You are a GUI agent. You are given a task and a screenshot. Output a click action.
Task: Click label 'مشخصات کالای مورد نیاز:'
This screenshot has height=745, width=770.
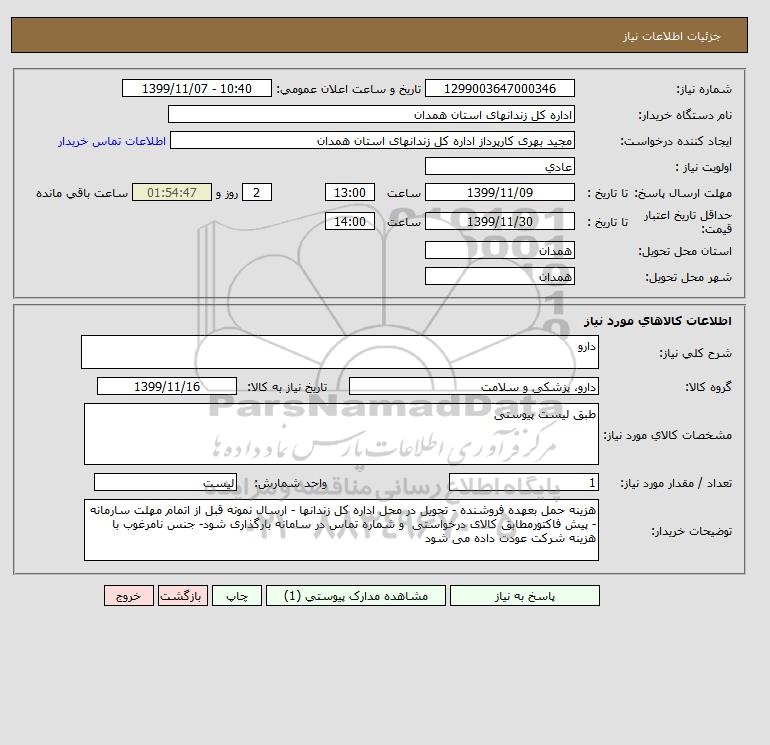668,435
